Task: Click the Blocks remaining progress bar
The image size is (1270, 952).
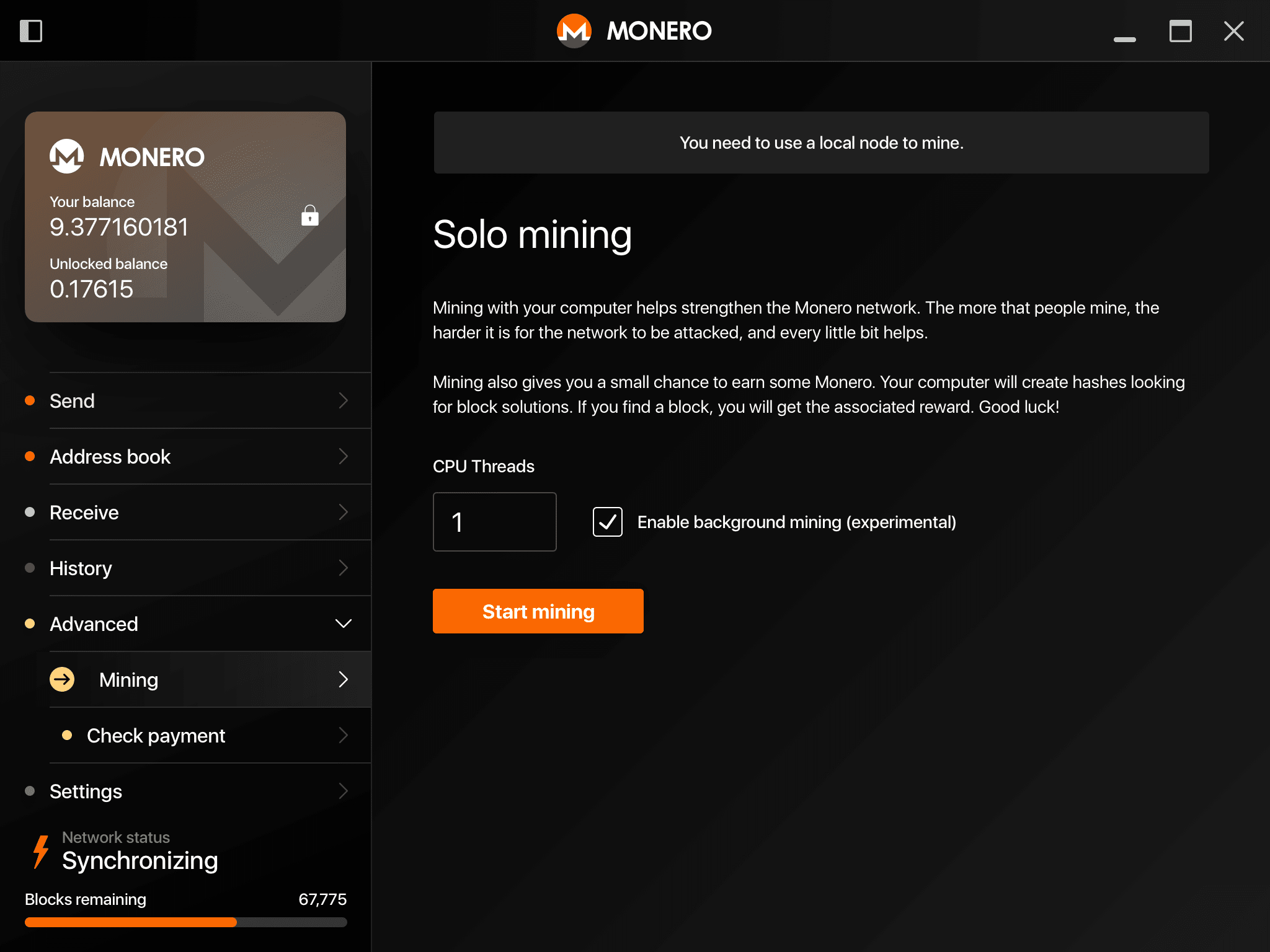Action: point(186,922)
